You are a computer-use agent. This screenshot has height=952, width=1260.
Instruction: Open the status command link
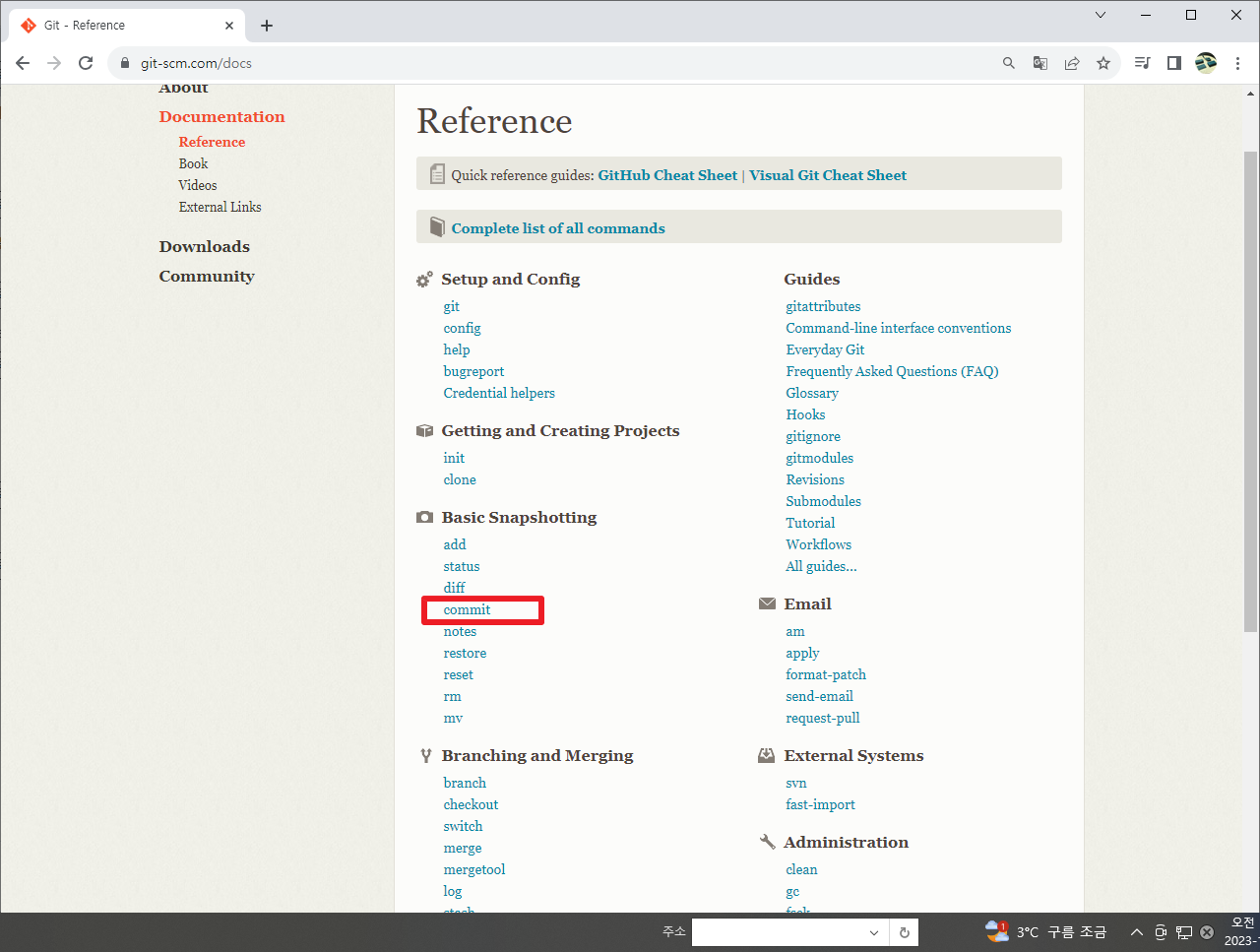tap(462, 566)
